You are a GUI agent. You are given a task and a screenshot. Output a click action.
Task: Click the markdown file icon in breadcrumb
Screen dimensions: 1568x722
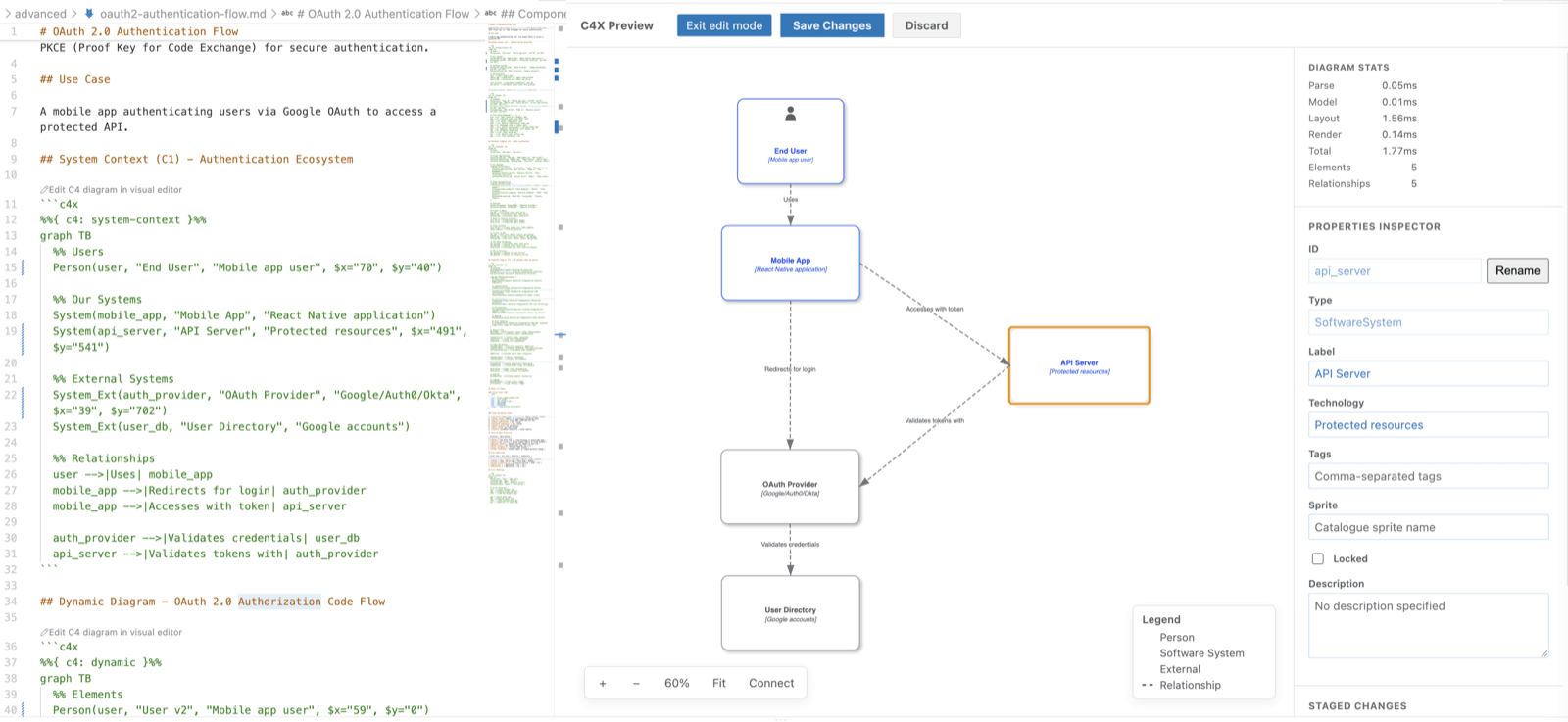[90, 14]
